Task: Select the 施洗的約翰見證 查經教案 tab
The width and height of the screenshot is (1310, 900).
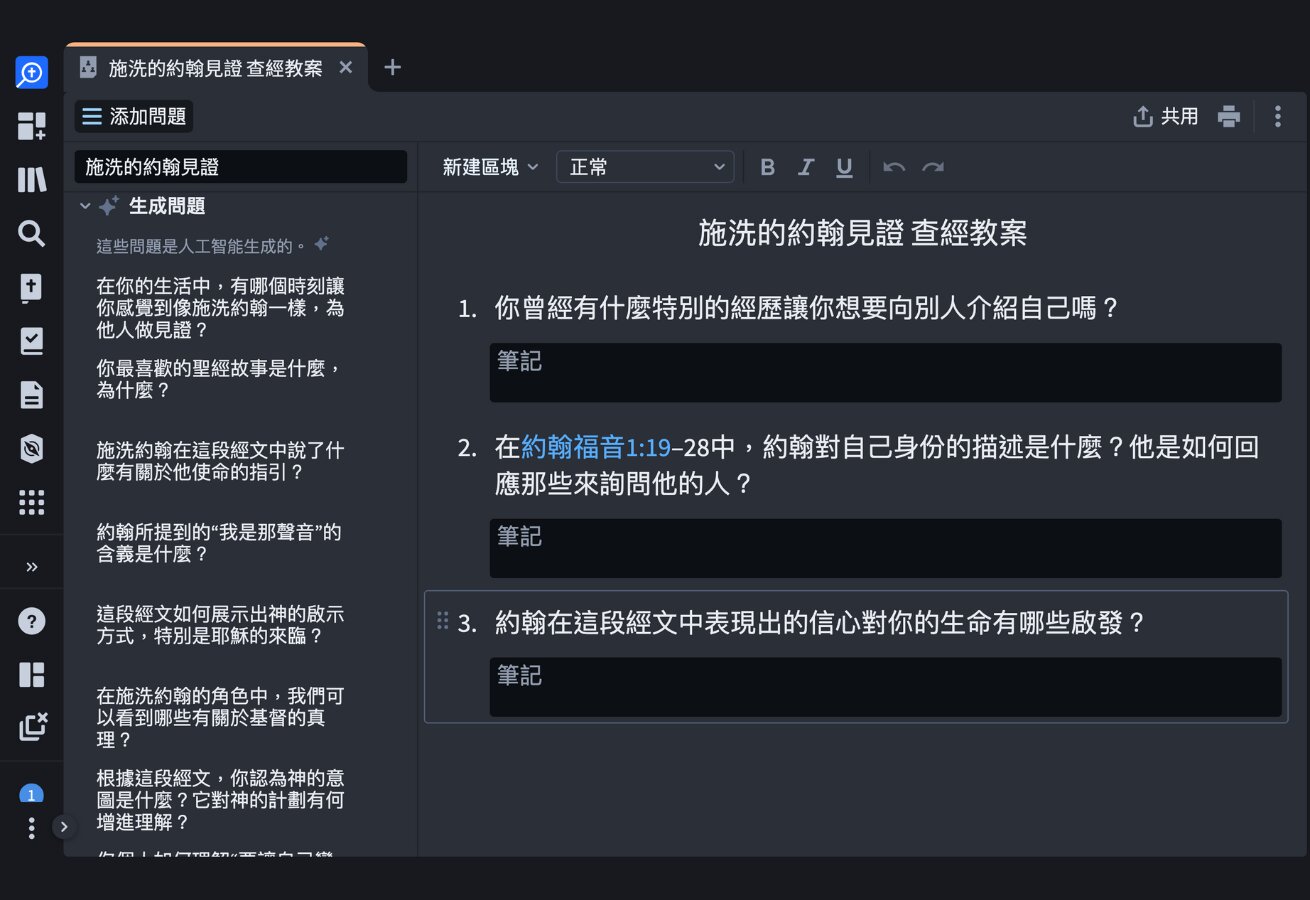Action: pos(215,68)
